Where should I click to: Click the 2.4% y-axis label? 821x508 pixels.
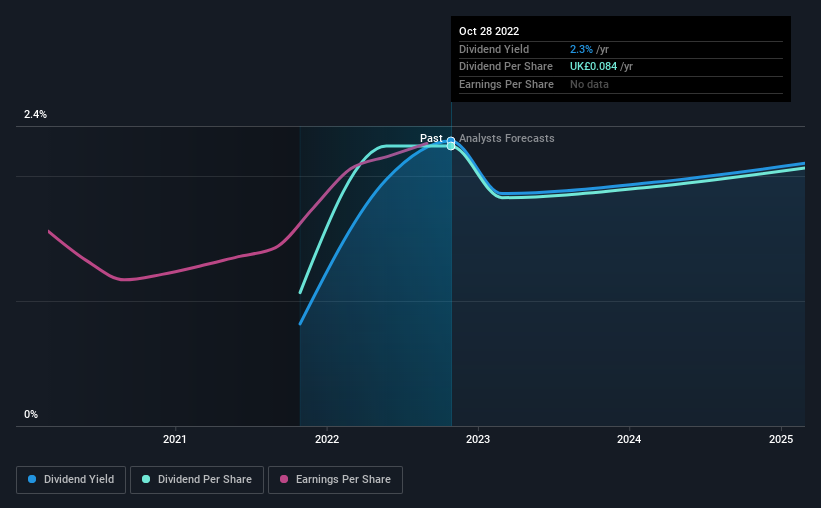pyautogui.click(x=35, y=114)
